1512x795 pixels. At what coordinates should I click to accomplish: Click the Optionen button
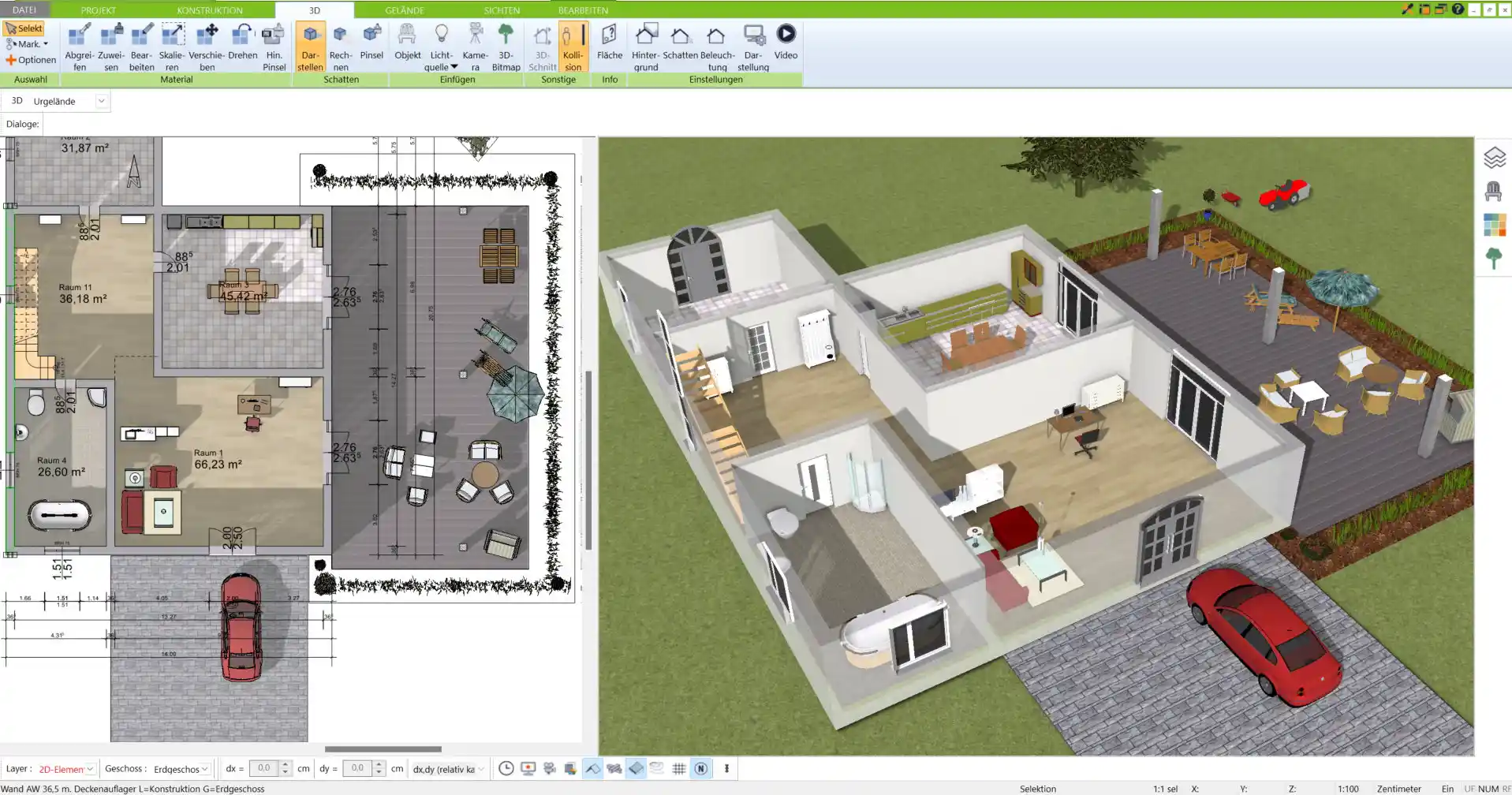[31, 60]
